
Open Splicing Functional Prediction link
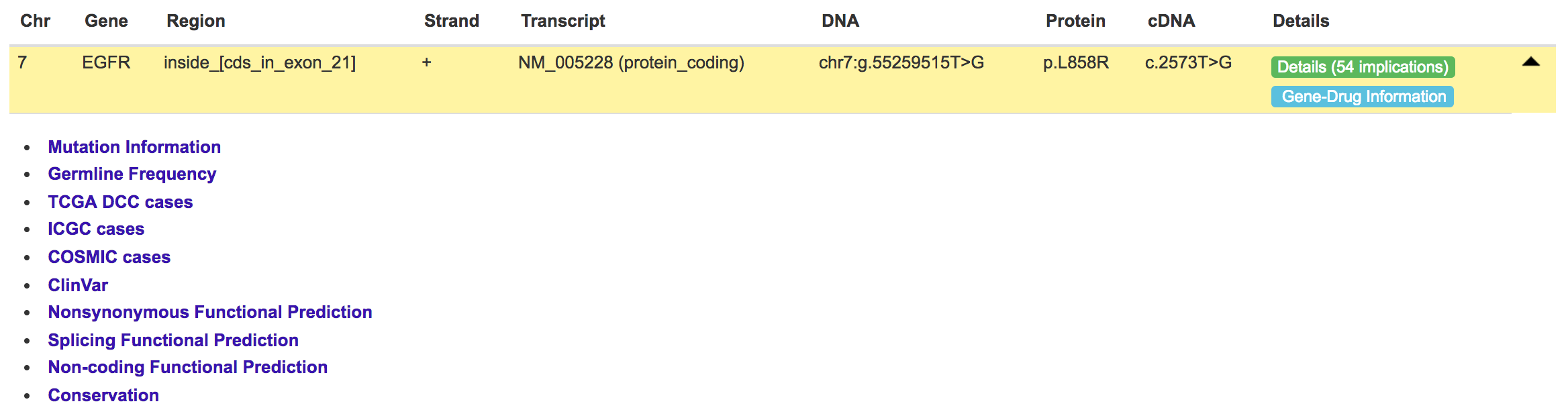[173, 340]
